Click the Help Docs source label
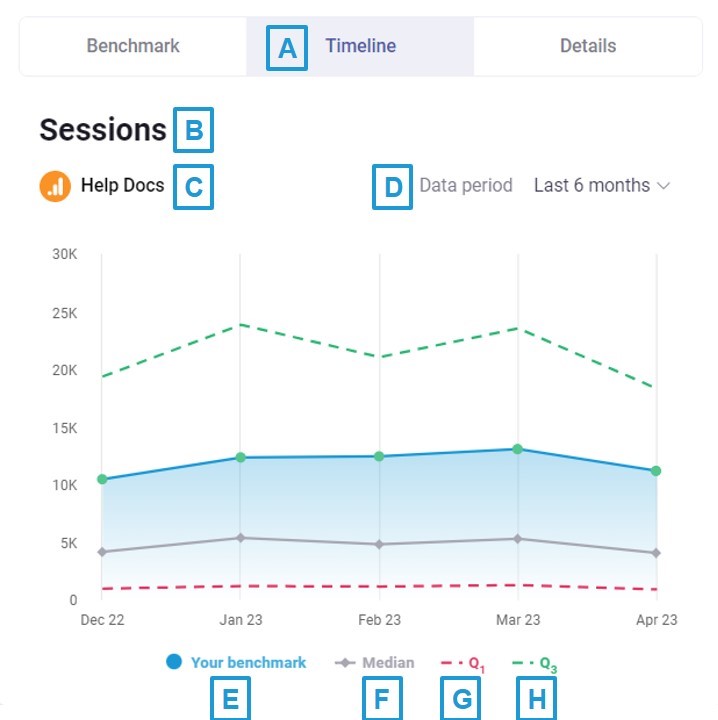 [122, 185]
